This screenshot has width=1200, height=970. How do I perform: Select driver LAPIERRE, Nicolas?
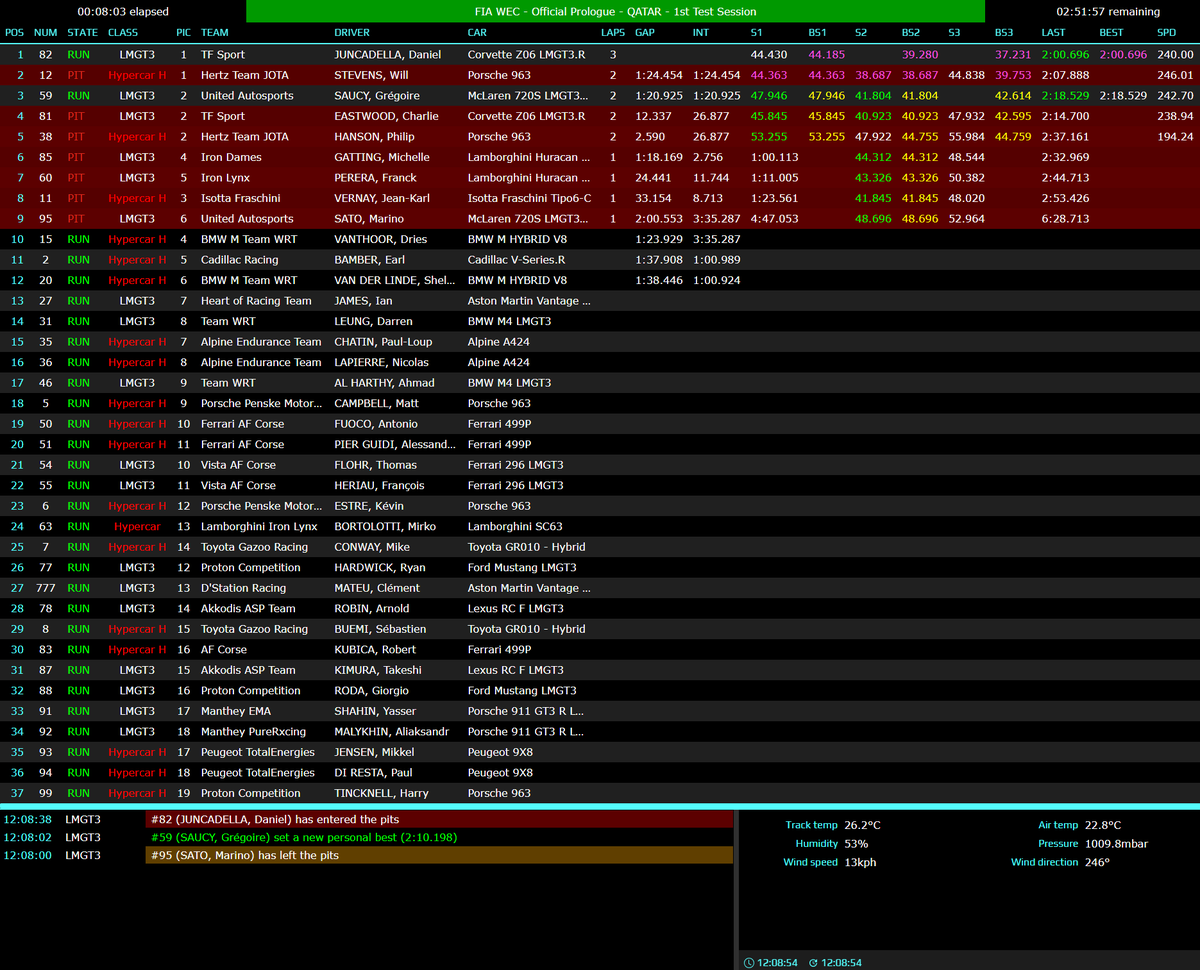click(381, 362)
